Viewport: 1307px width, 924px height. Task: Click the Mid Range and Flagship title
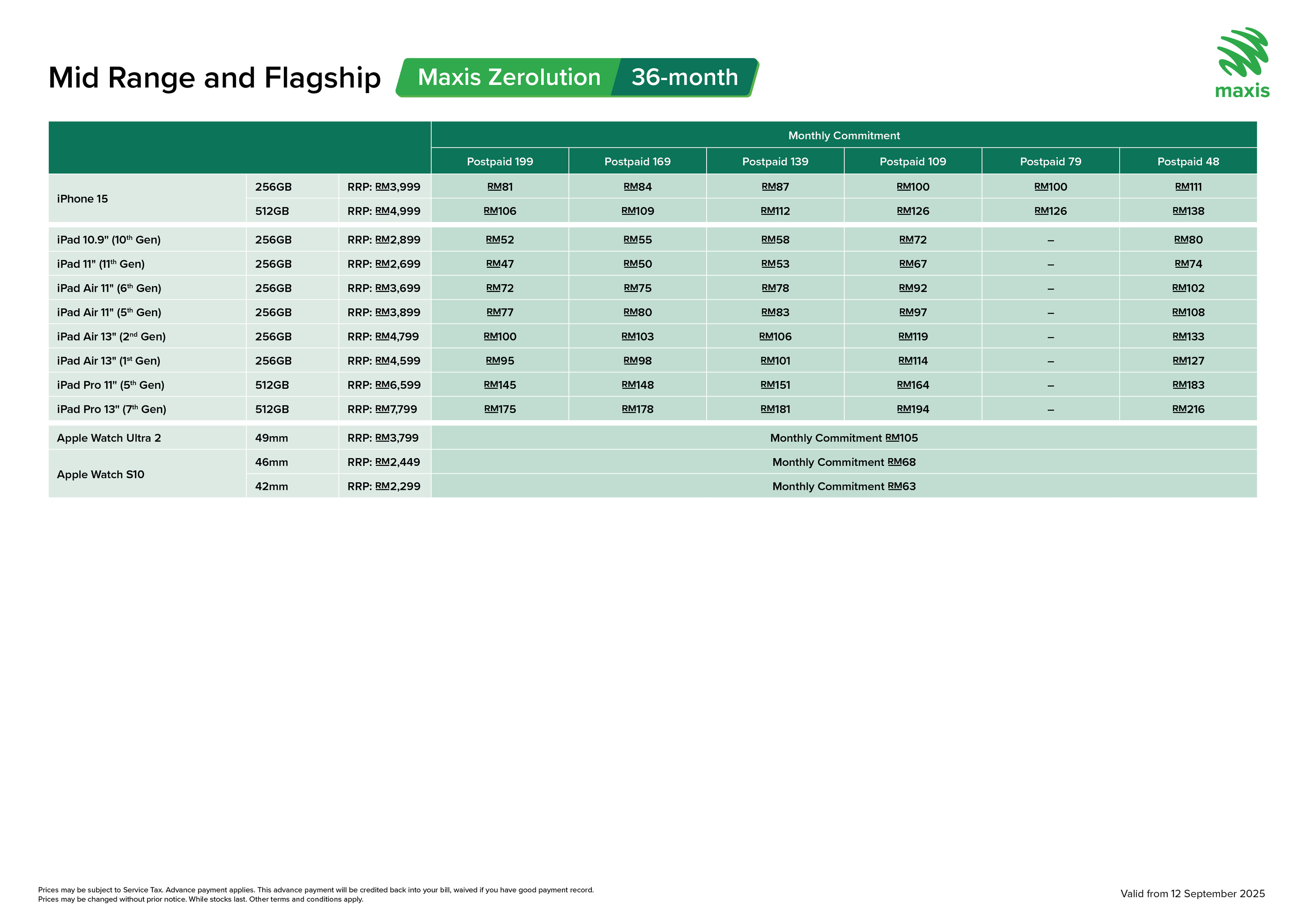214,78
